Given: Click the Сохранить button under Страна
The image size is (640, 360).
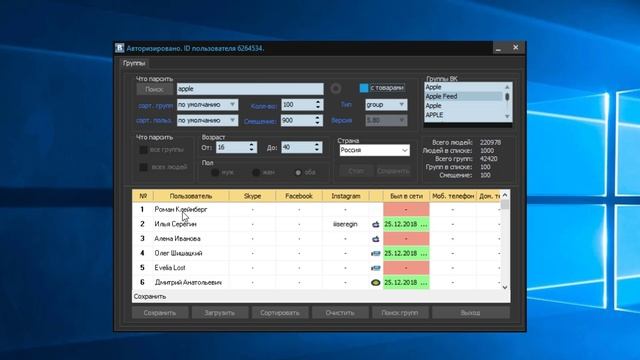Looking at the screenshot, I should 393,171.
